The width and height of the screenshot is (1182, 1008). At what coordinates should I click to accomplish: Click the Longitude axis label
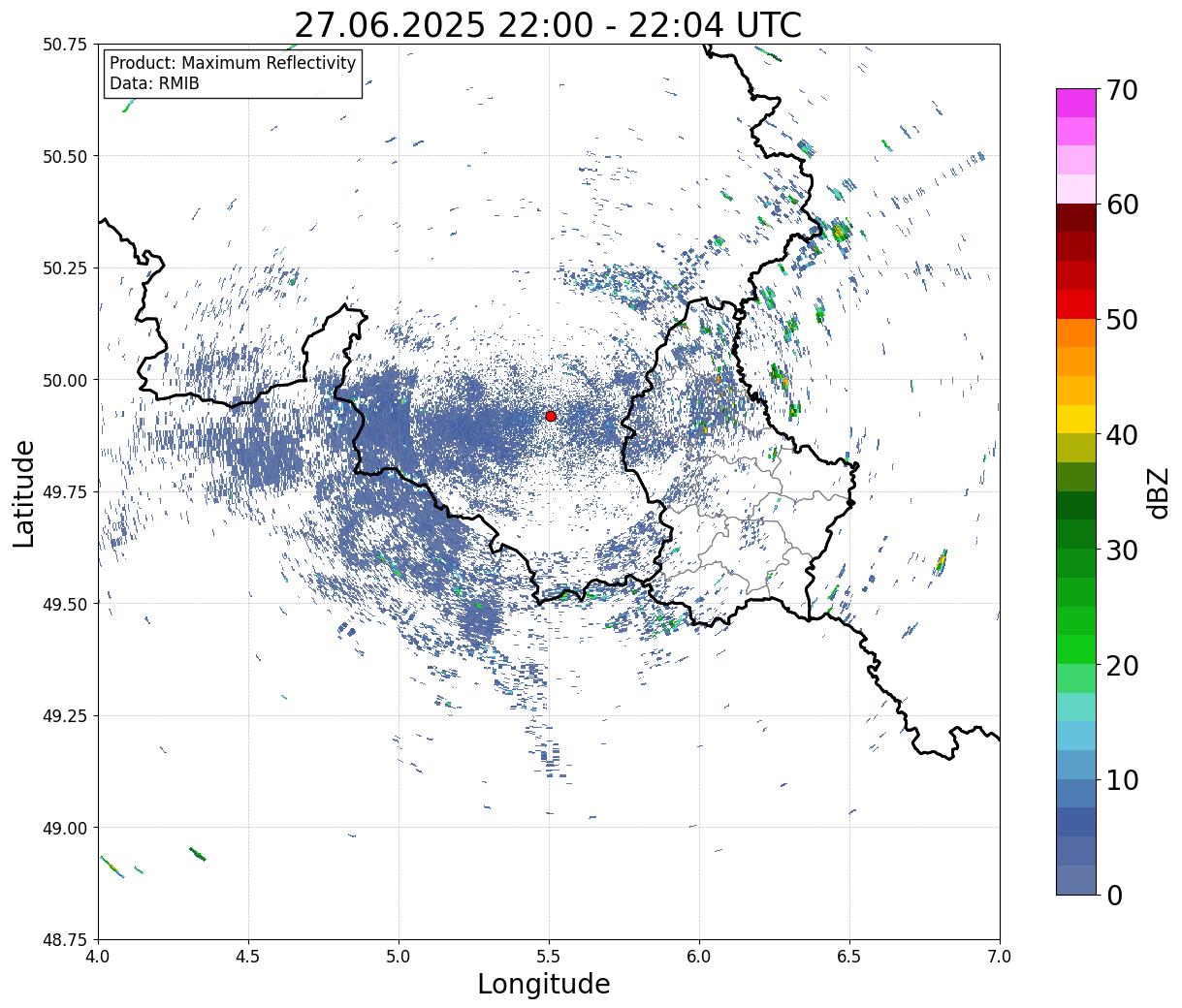coord(544,984)
